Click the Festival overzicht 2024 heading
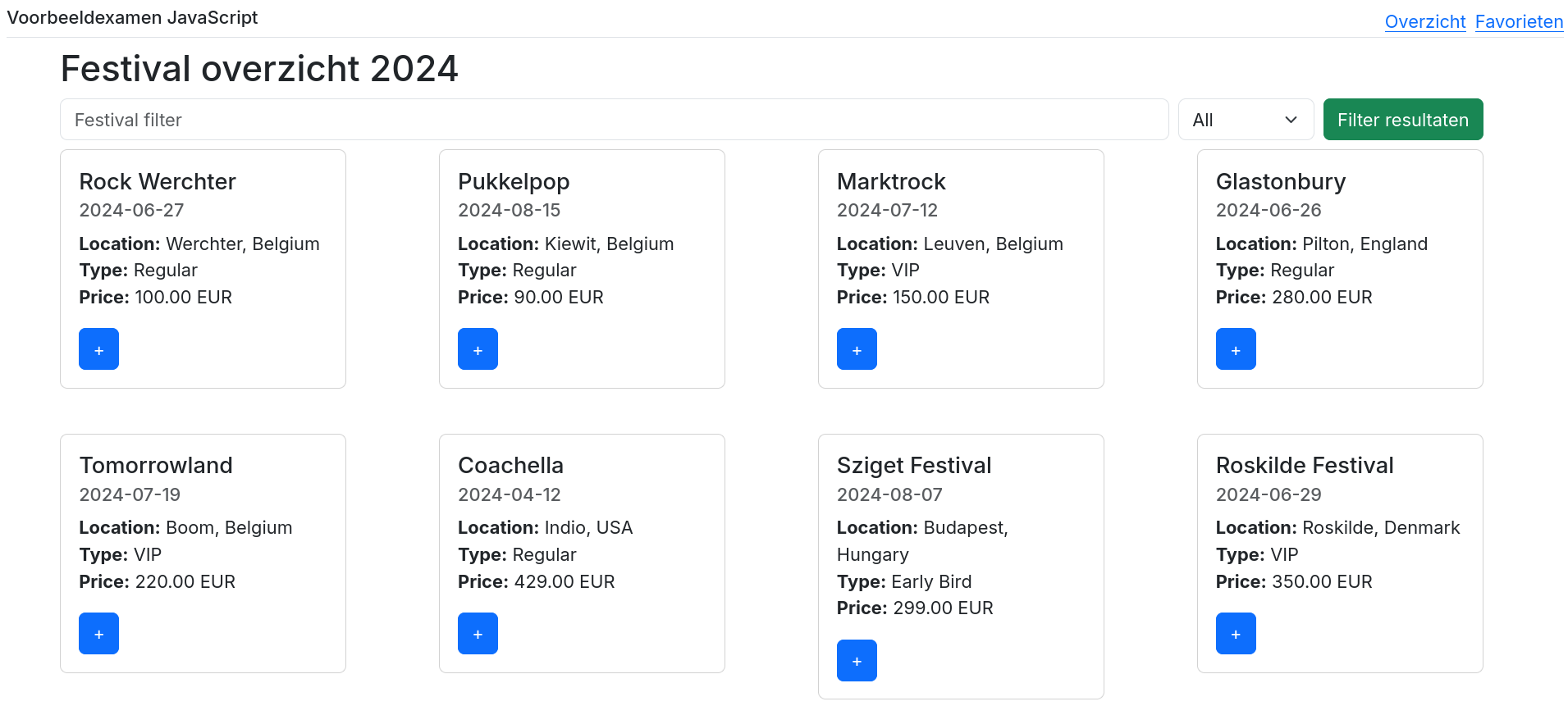The height and width of the screenshot is (706, 1568). tap(259, 68)
